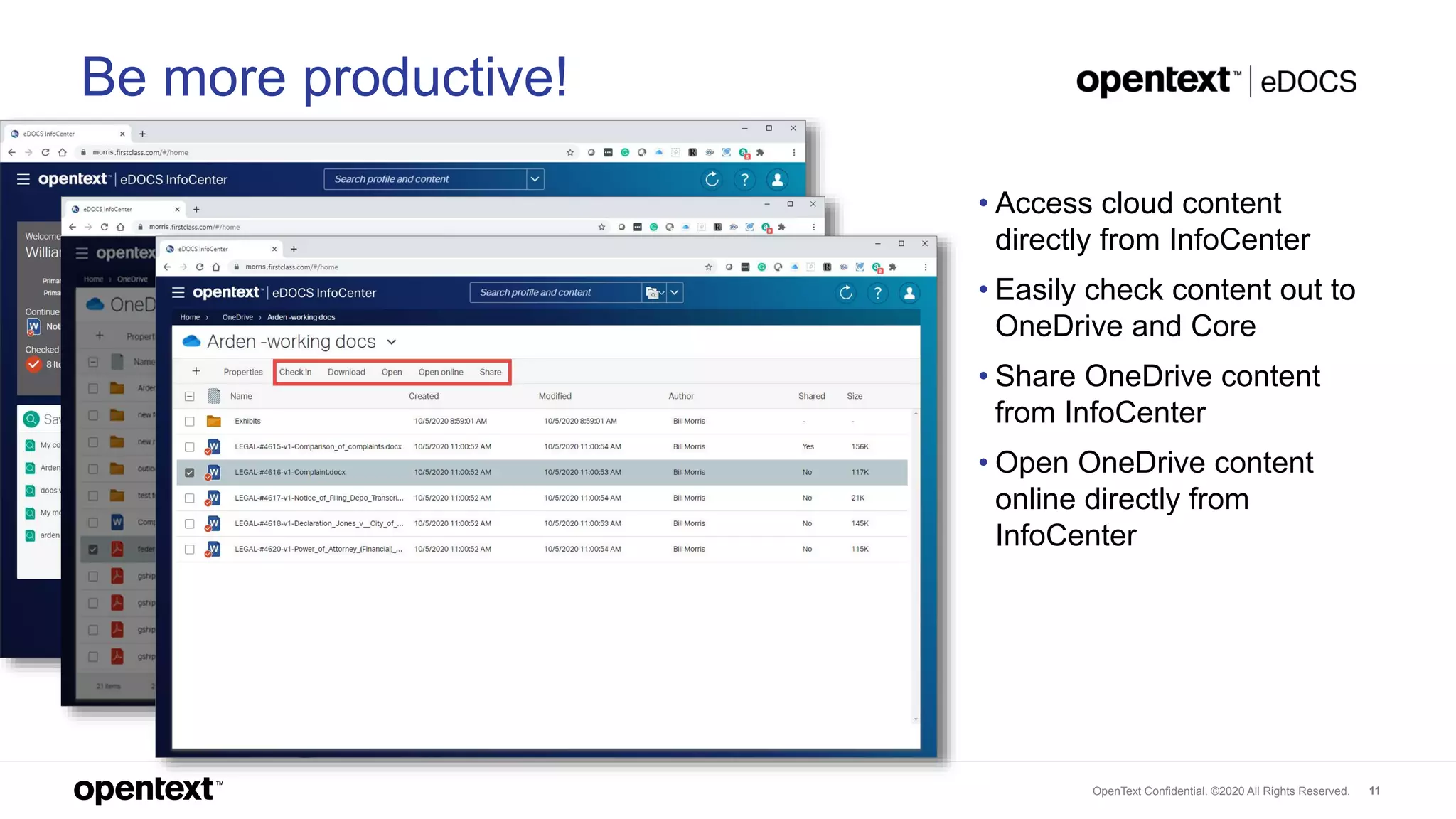
Task: Open user profile icon in front InfoCenter header
Action: coord(909,293)
